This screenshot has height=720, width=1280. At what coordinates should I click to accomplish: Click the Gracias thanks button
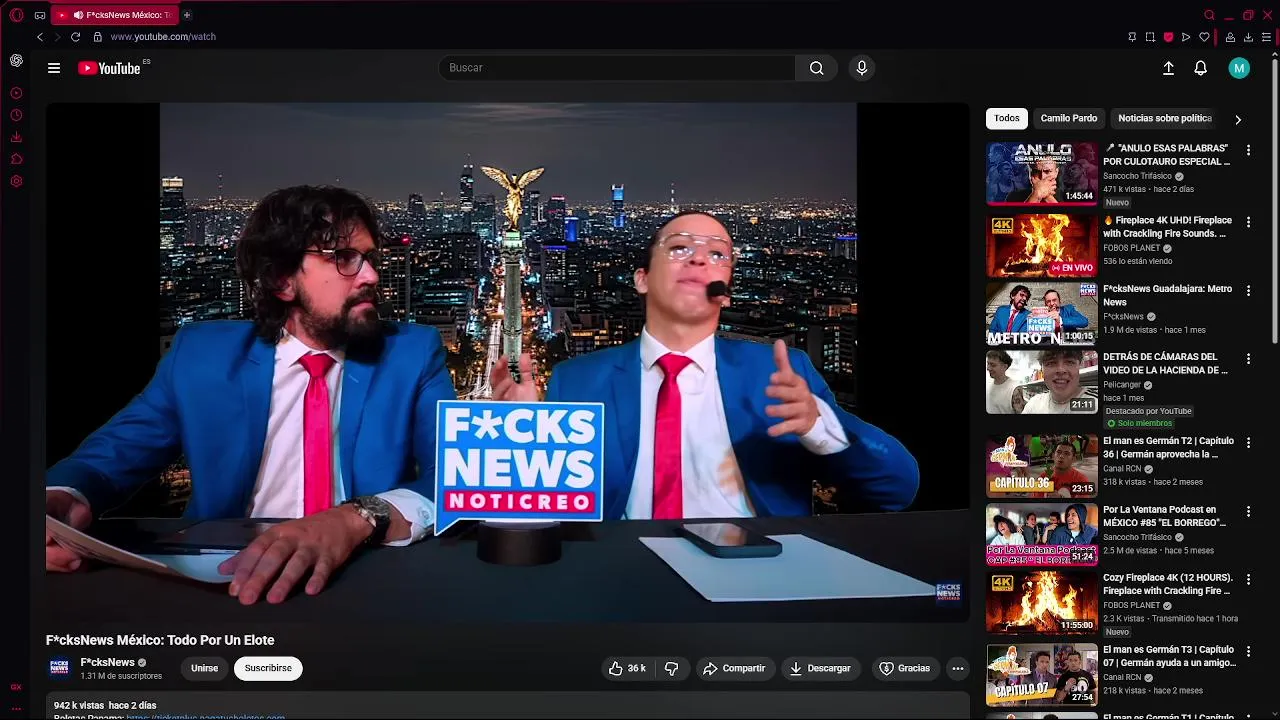pyautogui.click(x=905, y=668)
